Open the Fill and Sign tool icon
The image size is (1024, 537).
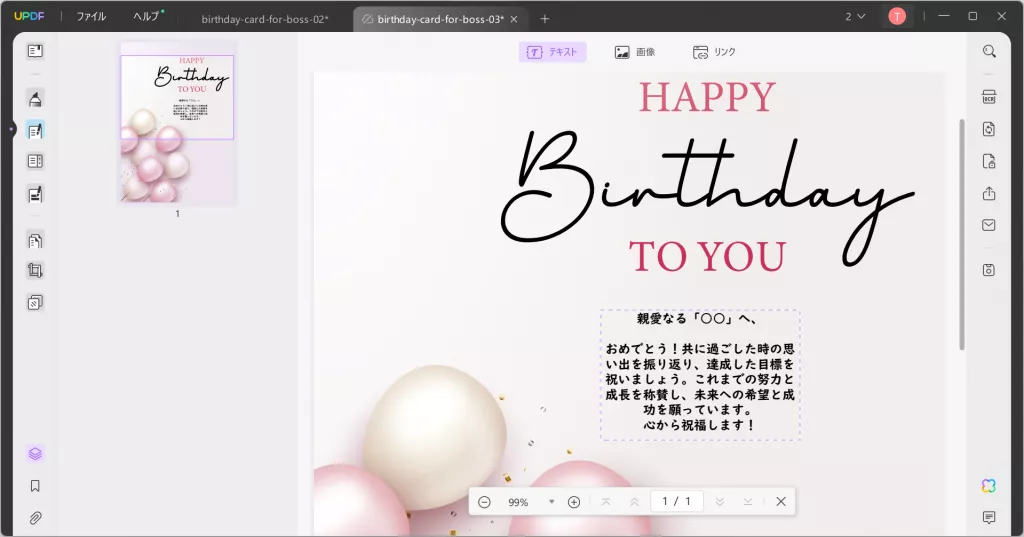35,194
